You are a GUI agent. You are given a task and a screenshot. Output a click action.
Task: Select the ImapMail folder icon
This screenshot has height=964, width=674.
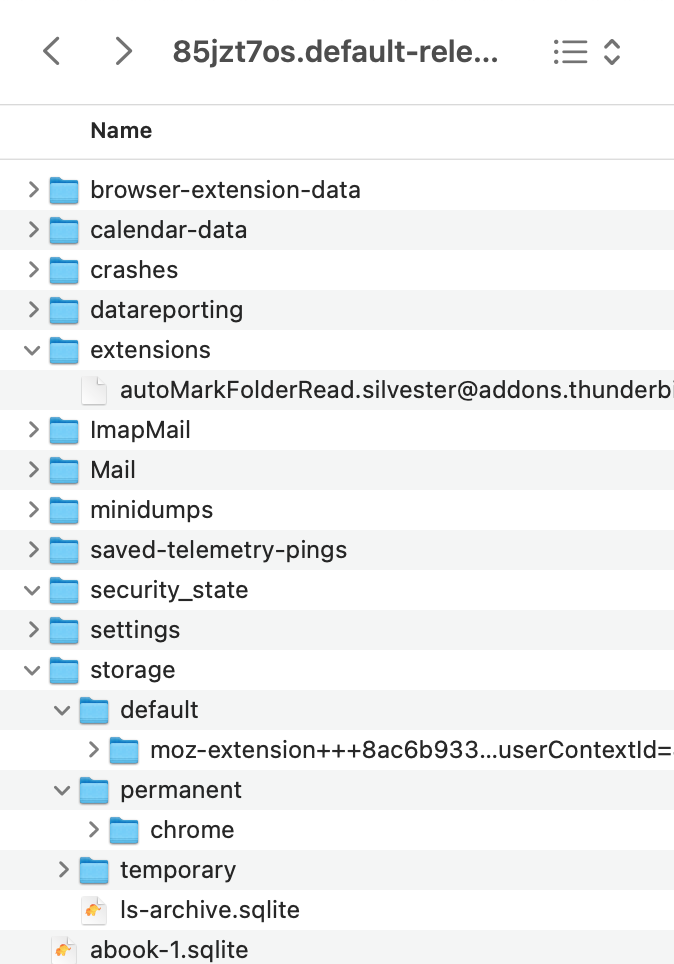click(x=64, y=430)
